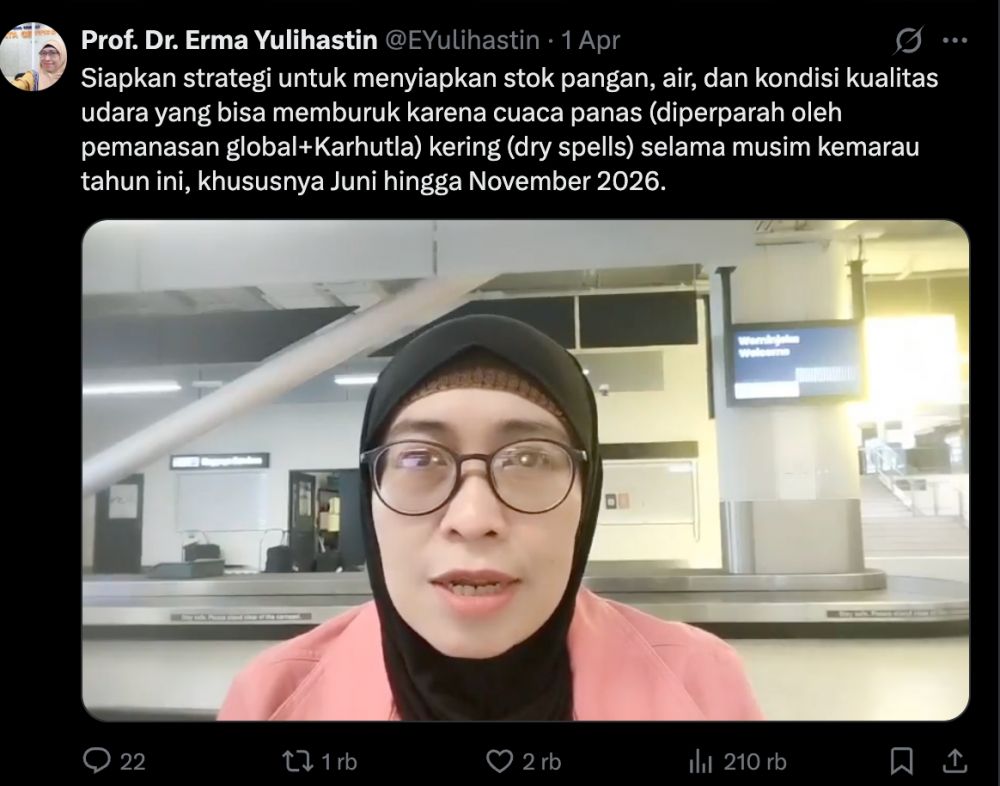Click the repost arrows icon

tap(298, 760)
